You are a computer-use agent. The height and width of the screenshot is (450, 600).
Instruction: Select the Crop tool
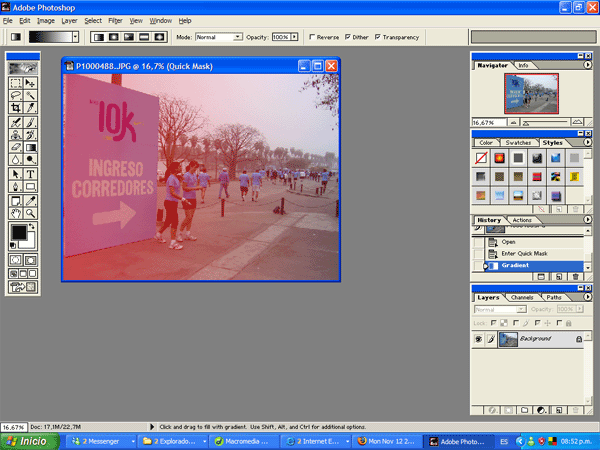click(16, 108)
